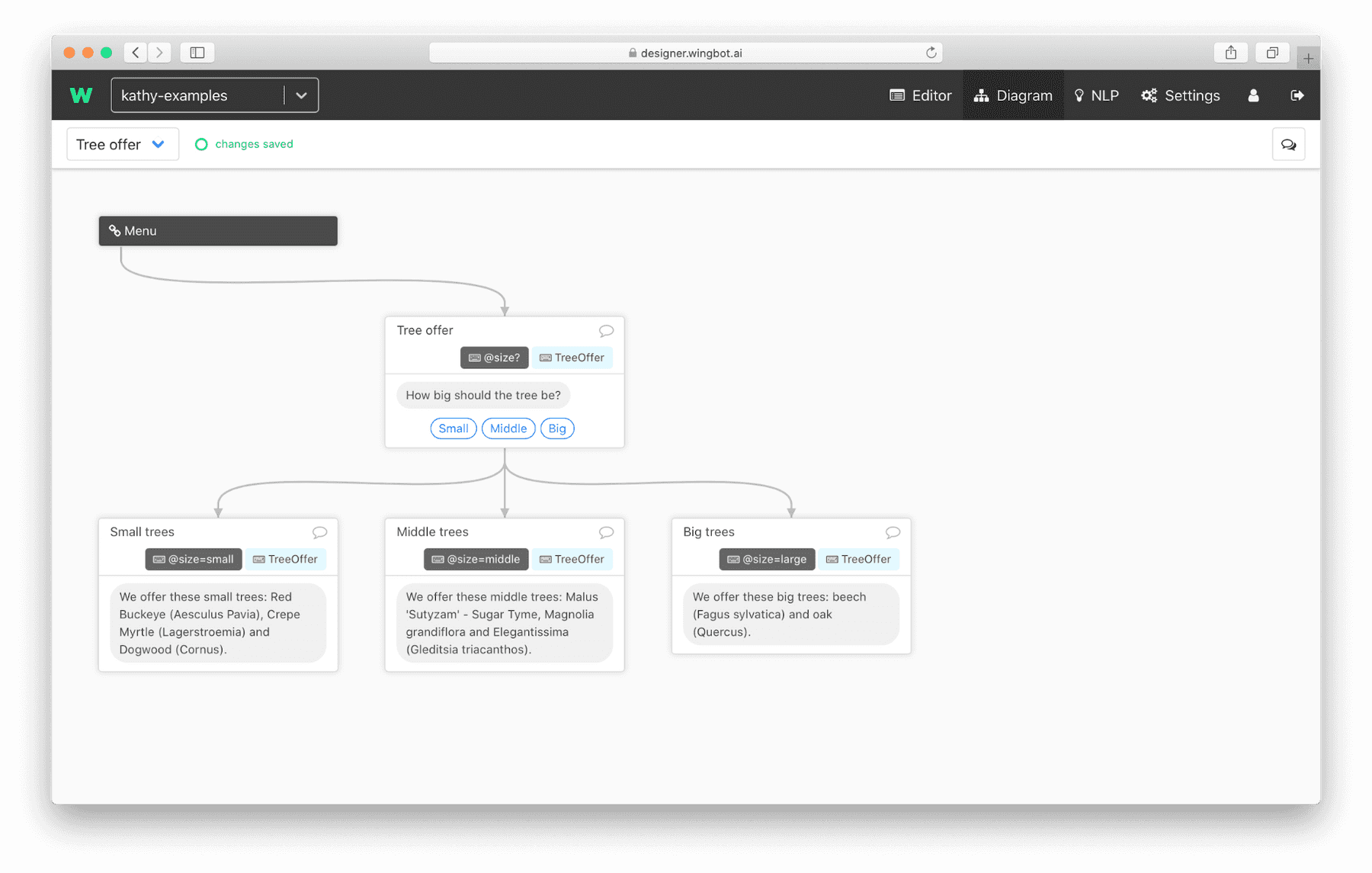Open bot Settings
Viewport: 1372px width, 873px height.
point(1180,95)
